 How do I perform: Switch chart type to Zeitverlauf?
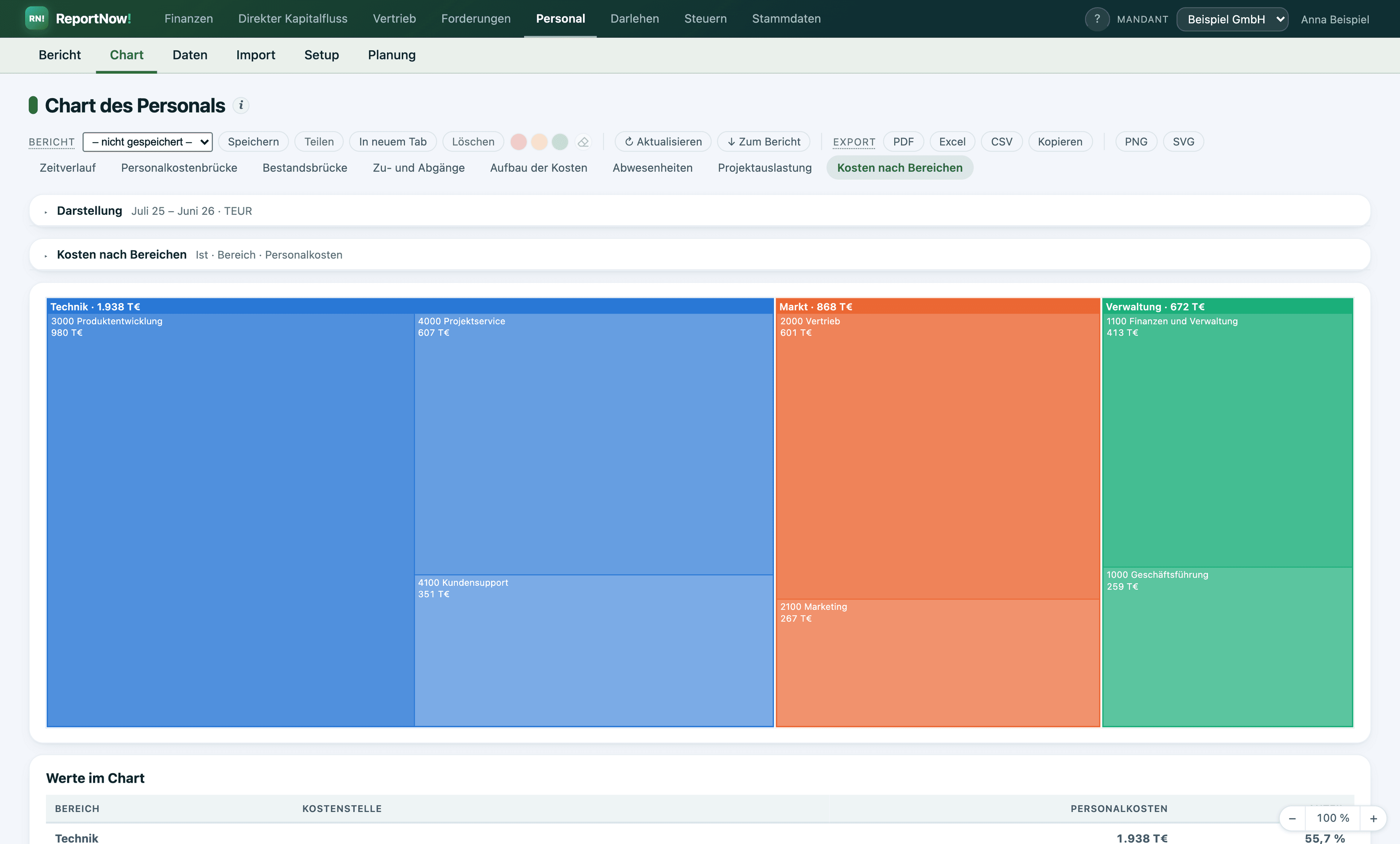point(67,168)
